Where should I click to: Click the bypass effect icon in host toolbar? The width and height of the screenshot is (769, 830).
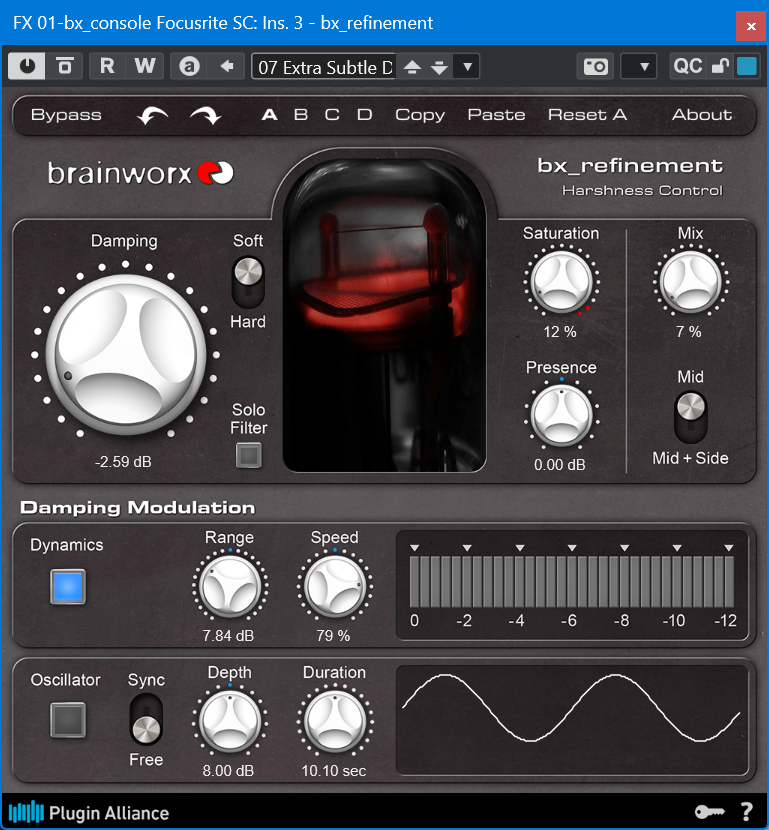[x=65, y=66]
